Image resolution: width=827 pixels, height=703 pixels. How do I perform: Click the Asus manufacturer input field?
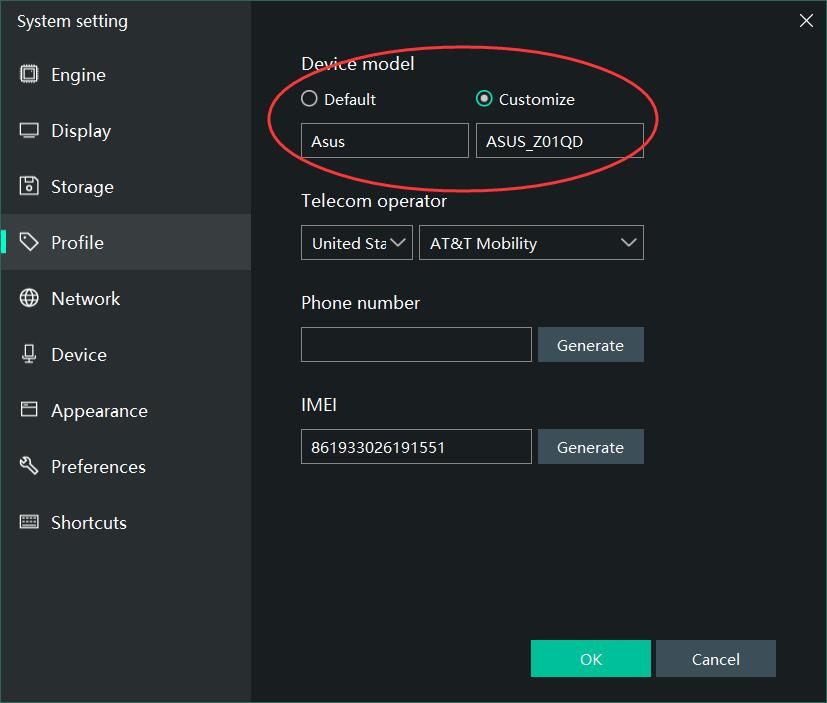pyautogui.click(x=384, y=141)
